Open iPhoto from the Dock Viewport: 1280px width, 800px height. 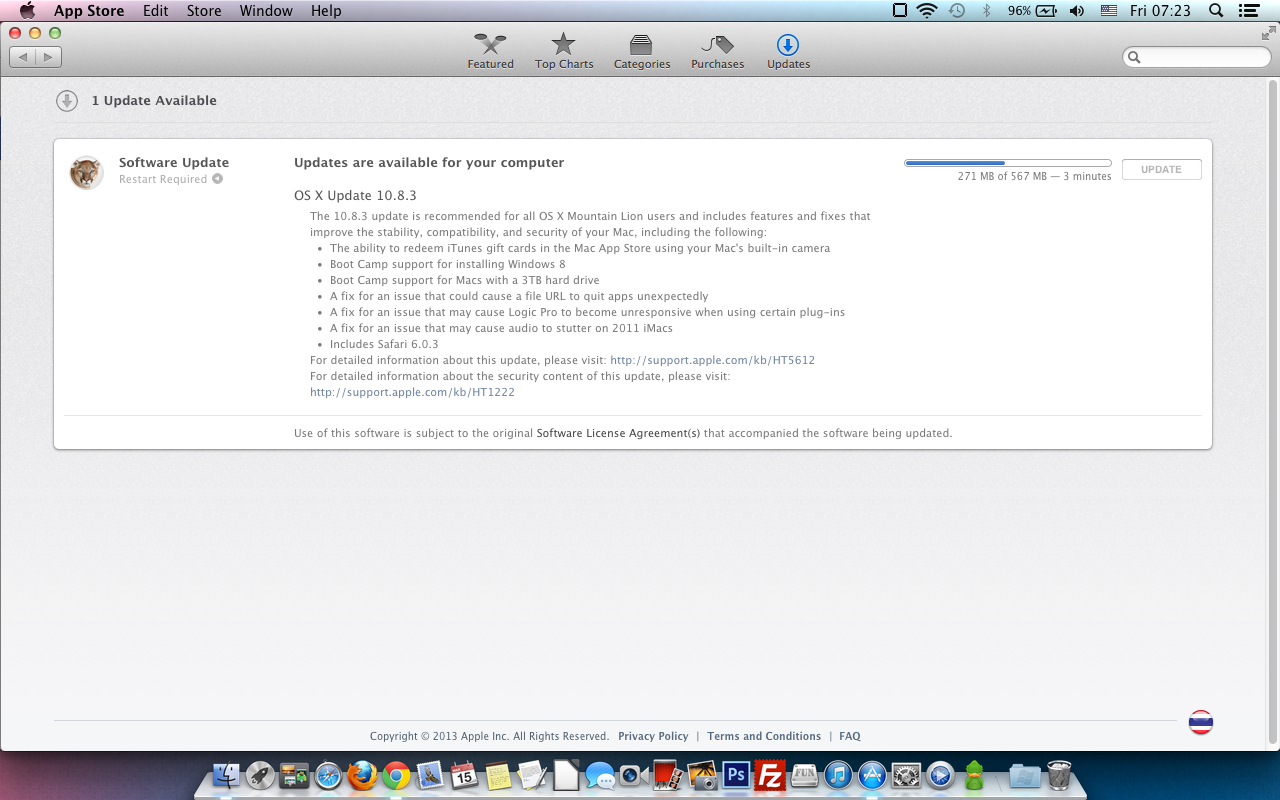click(702, 775)
